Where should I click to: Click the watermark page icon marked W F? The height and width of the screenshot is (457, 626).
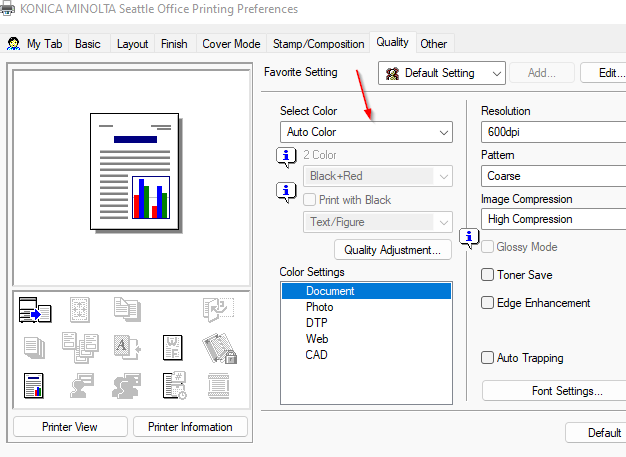[x=173, y=347]
